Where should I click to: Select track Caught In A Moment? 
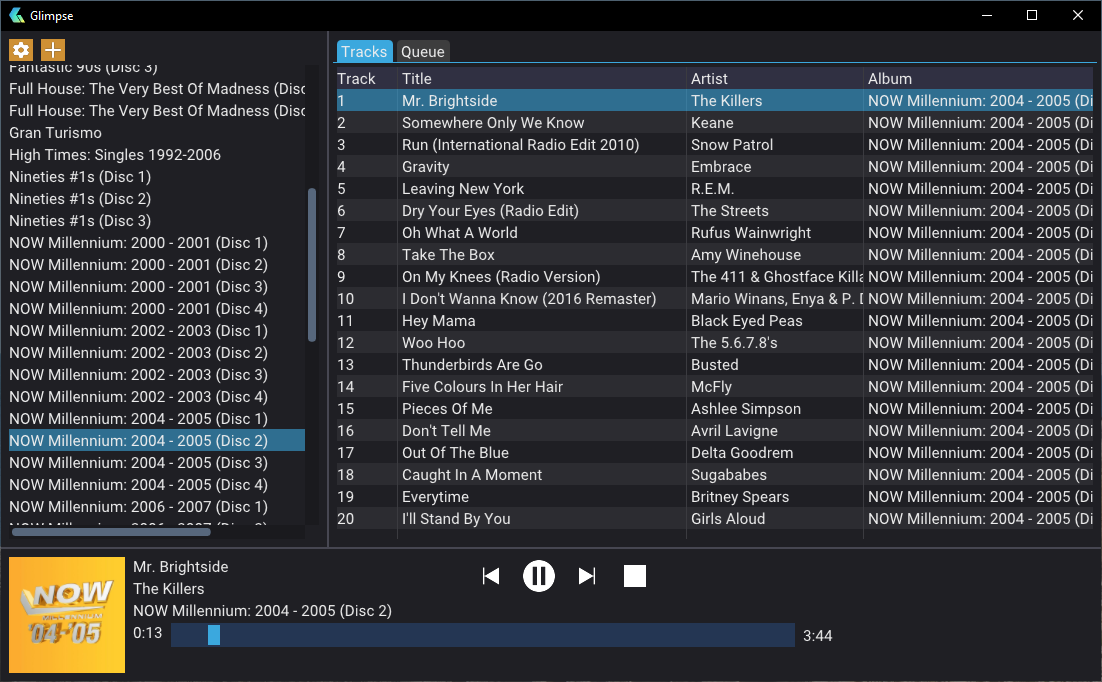click(715, 475)
